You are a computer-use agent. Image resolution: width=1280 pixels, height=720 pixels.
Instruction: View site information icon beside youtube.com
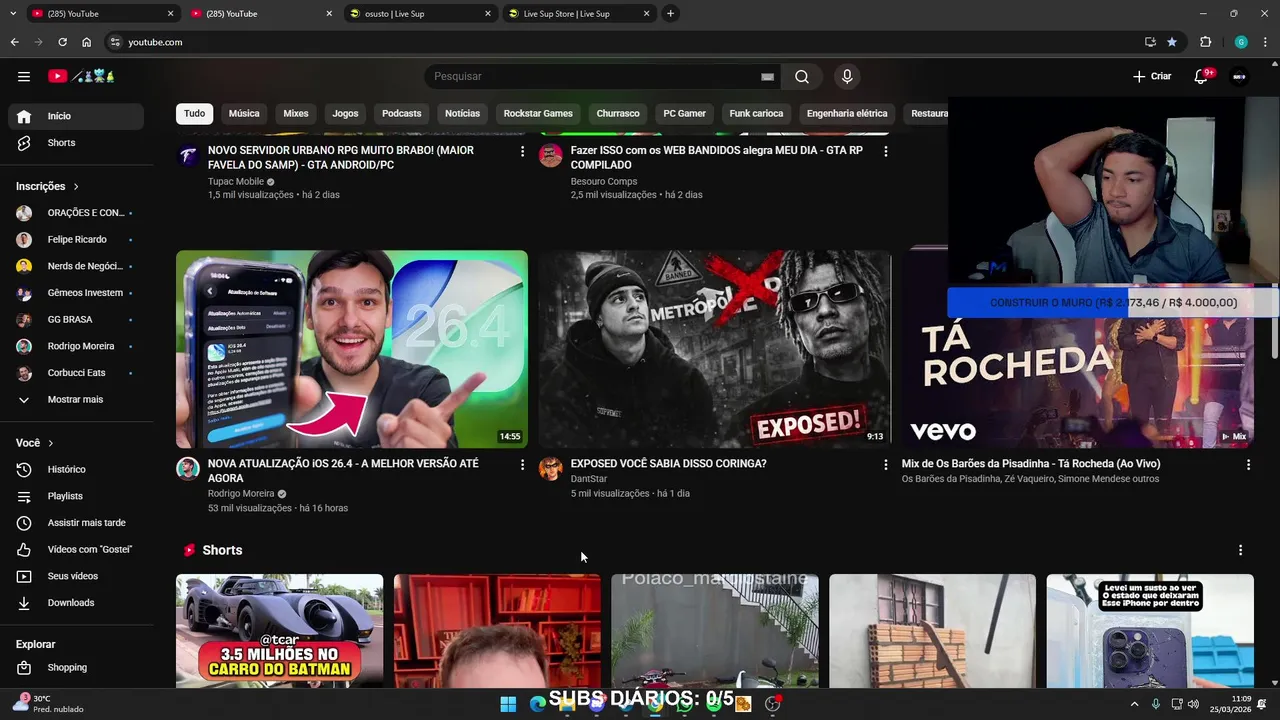click(x=115, y=42)
